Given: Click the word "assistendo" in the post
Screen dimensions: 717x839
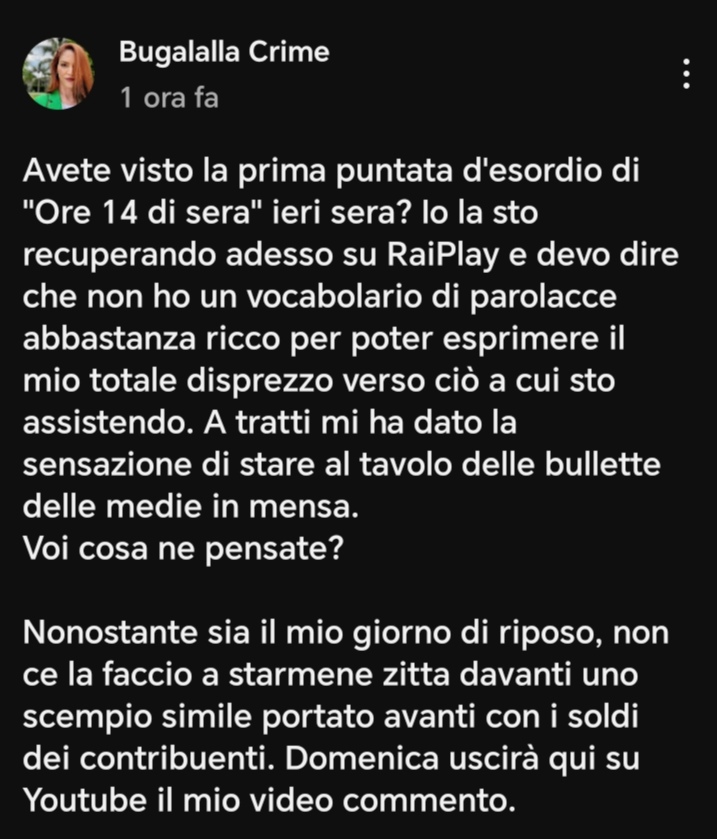Looking at the screenshot, I should (108, 422).
